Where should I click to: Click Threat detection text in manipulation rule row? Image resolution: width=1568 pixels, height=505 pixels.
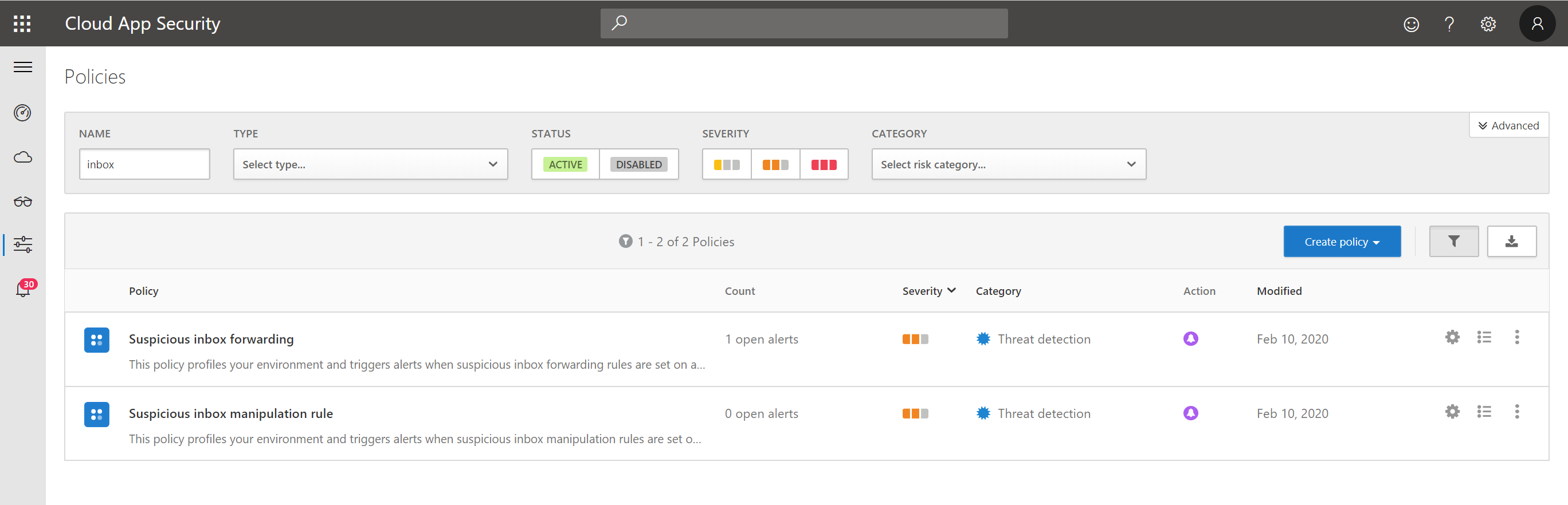click(x=1043, y=413)
